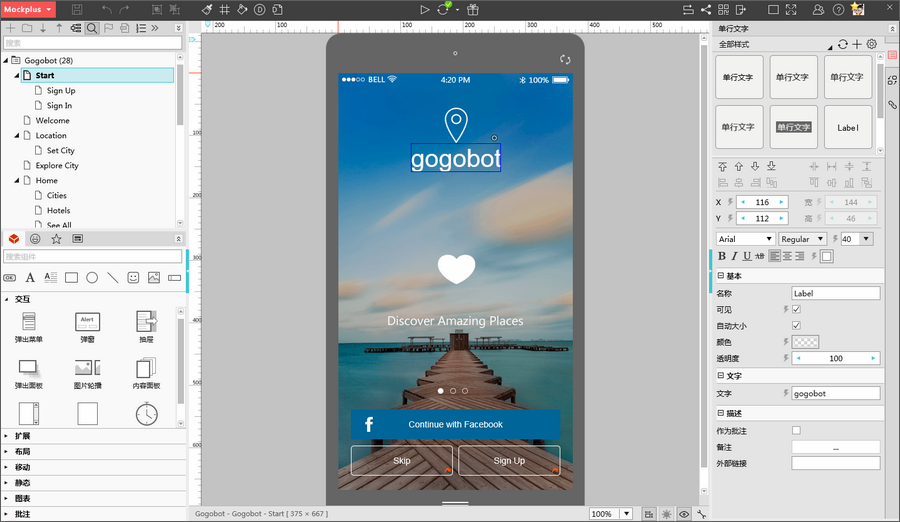Select the paint bucket tool
Image resolution: width=900 pixels, height=522 pixels.
pos(242,9)
